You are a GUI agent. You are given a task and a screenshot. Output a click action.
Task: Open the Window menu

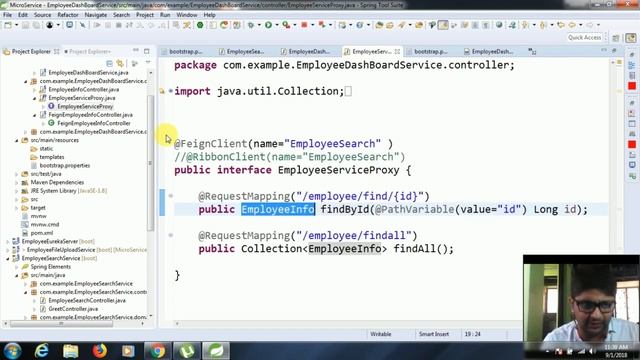pos(187,15)
